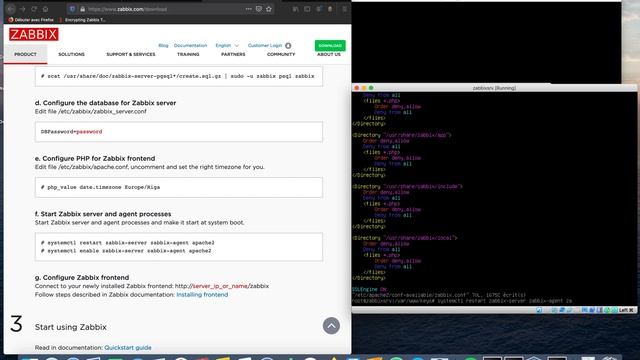Open the SUPPORT & SERVICES menu
The image size is (640, 360).
tap(131, 54)
